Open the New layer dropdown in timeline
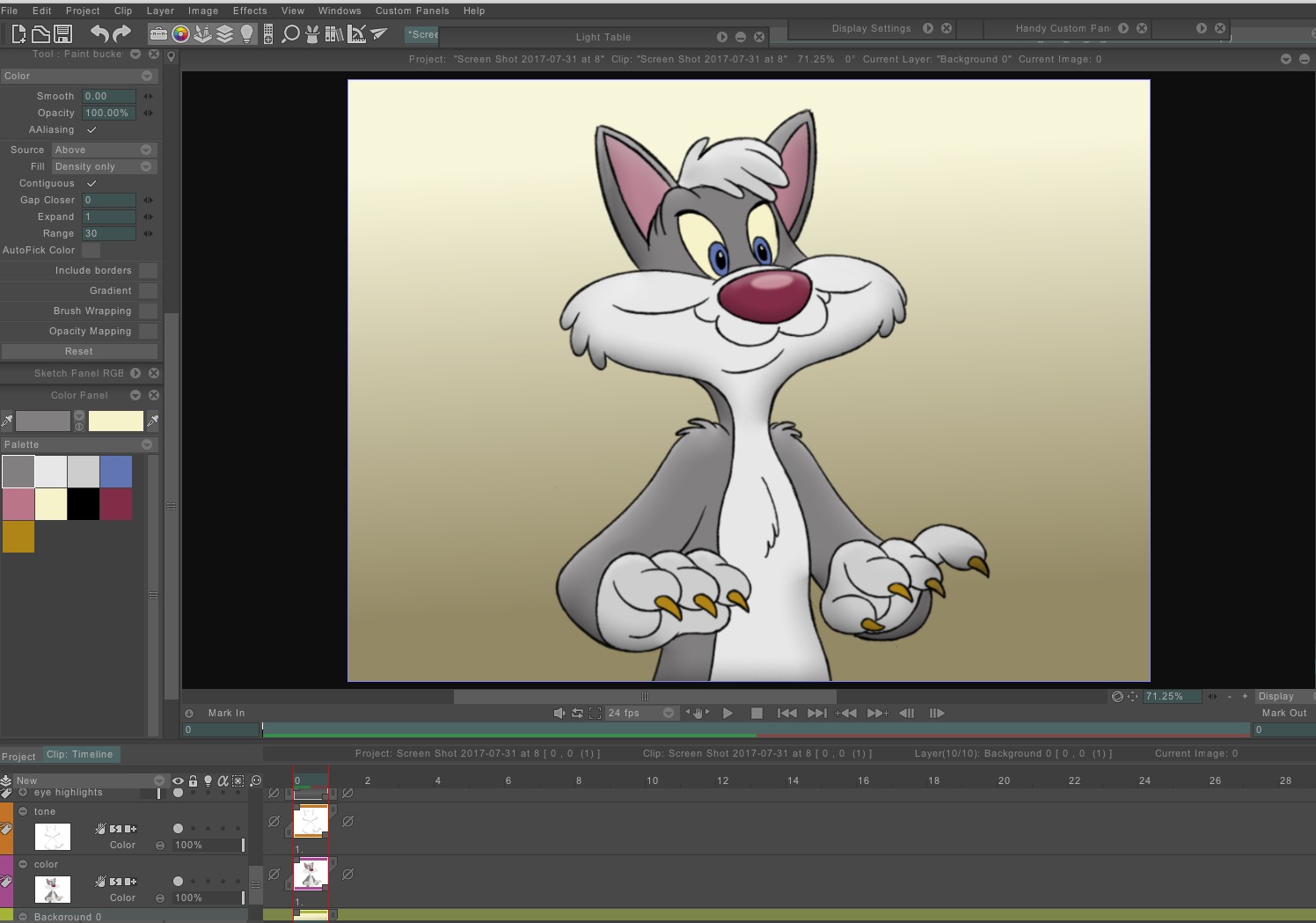The image size is (1316, 923). coord(90,780)
